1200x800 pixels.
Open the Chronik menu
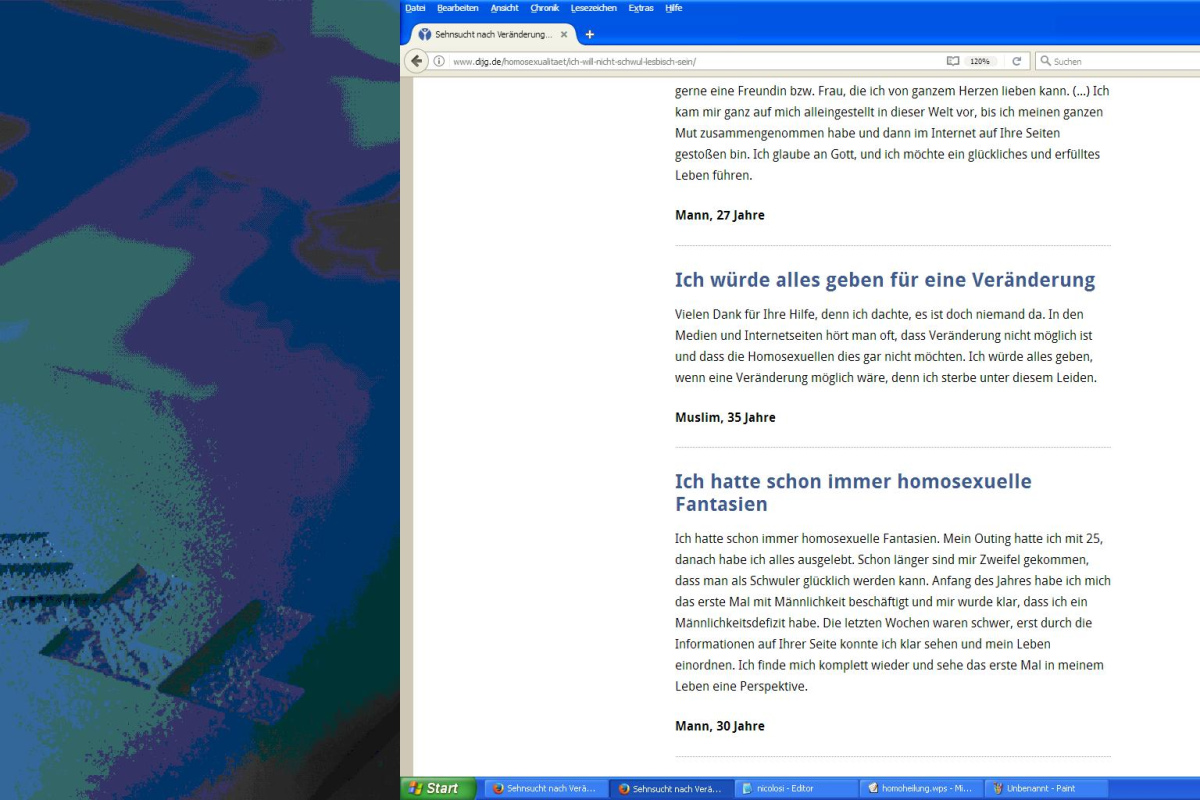[x=545, y=8]
